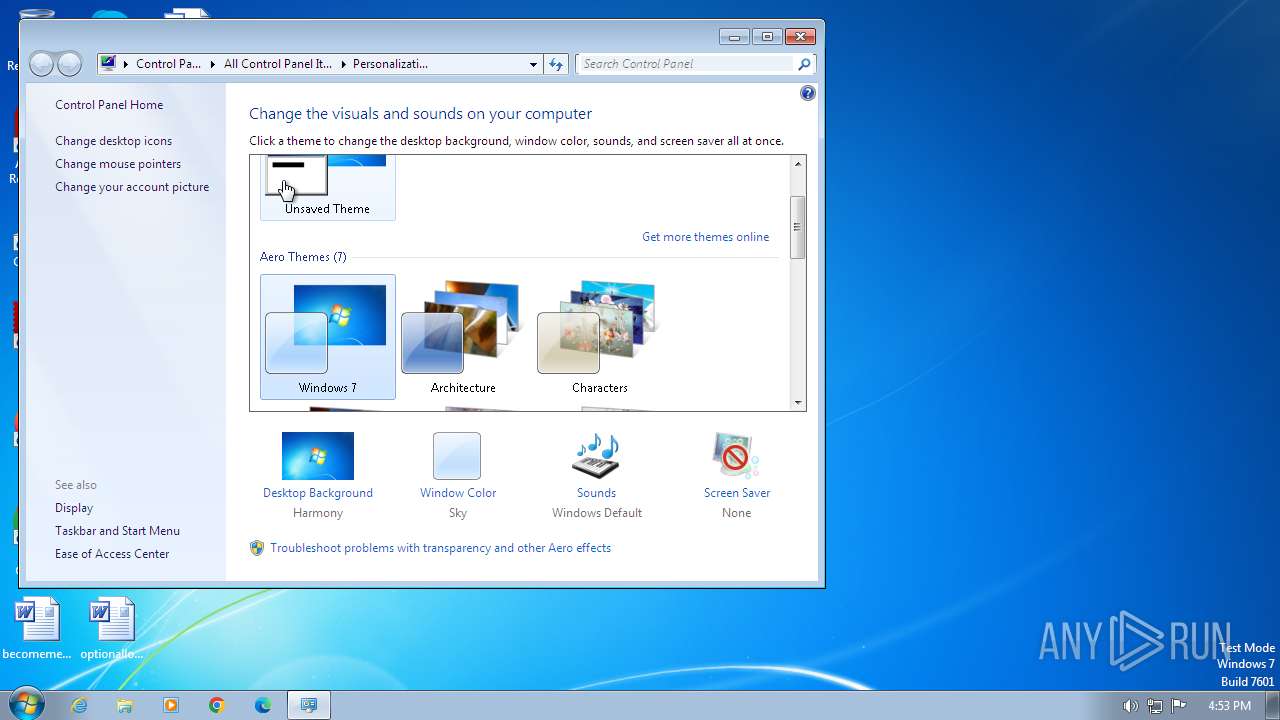This screenshot has height=720, width=1280.
Task: Click the Control Pa... breadcrumb segment
Action: click(x=168, y=64)
